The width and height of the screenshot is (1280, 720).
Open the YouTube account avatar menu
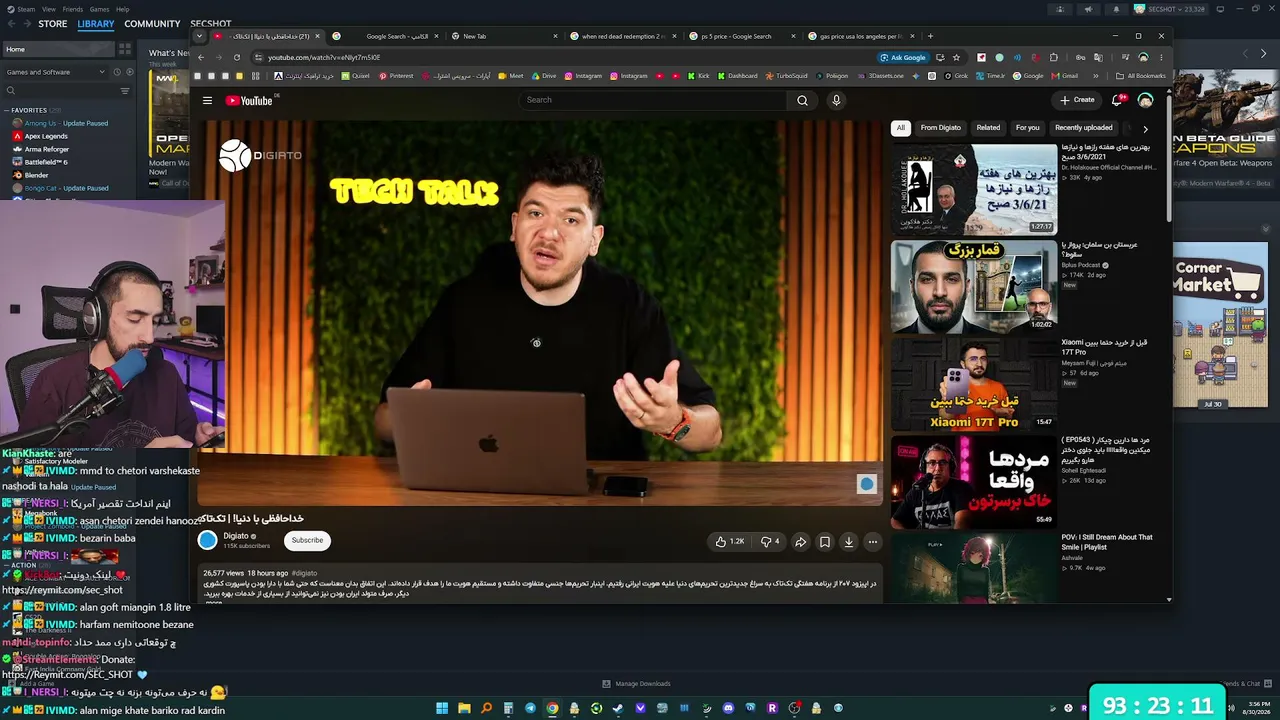[1145, 100]
